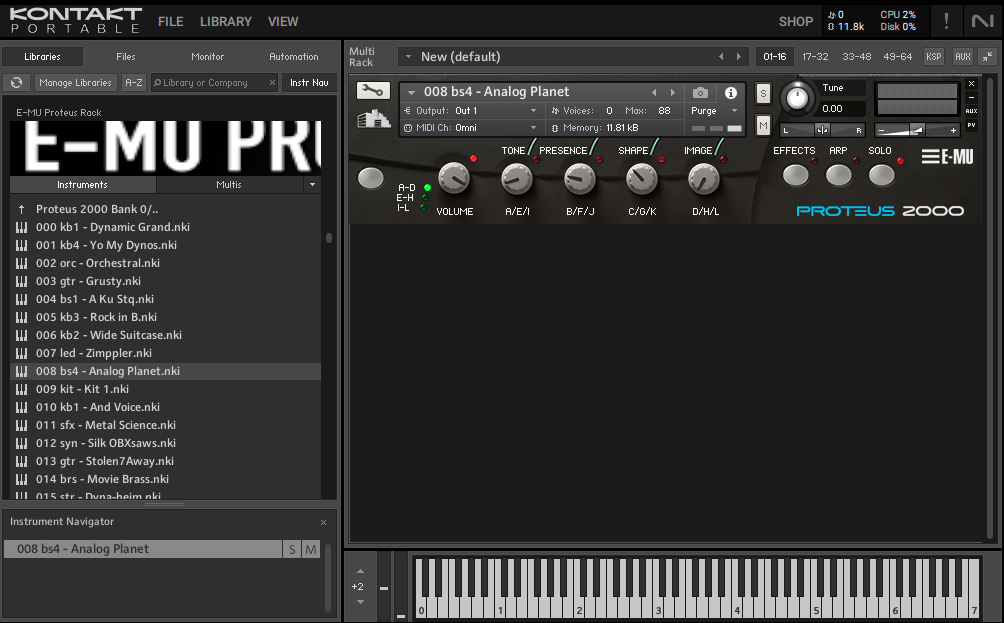1004x623 pixels.
Task: Click the E-MU logo
Action: (948, 156)
